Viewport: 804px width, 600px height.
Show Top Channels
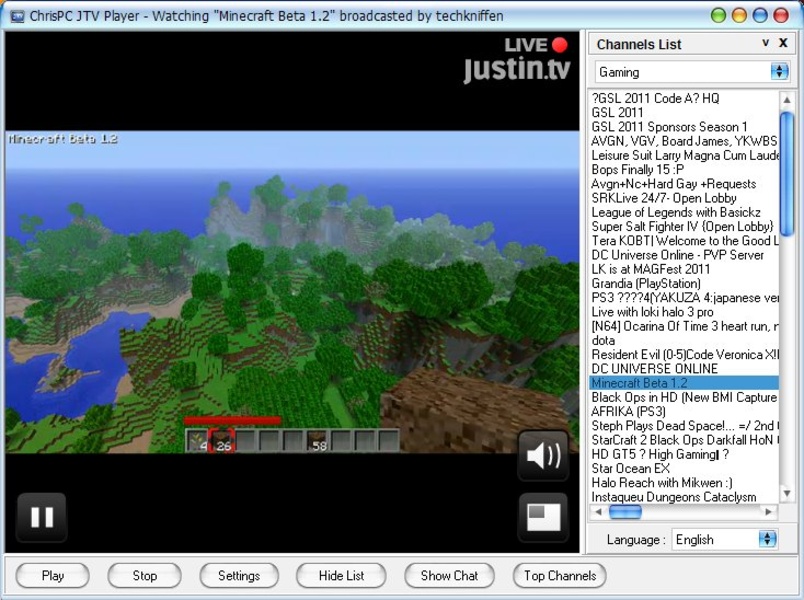click(560, 575)
